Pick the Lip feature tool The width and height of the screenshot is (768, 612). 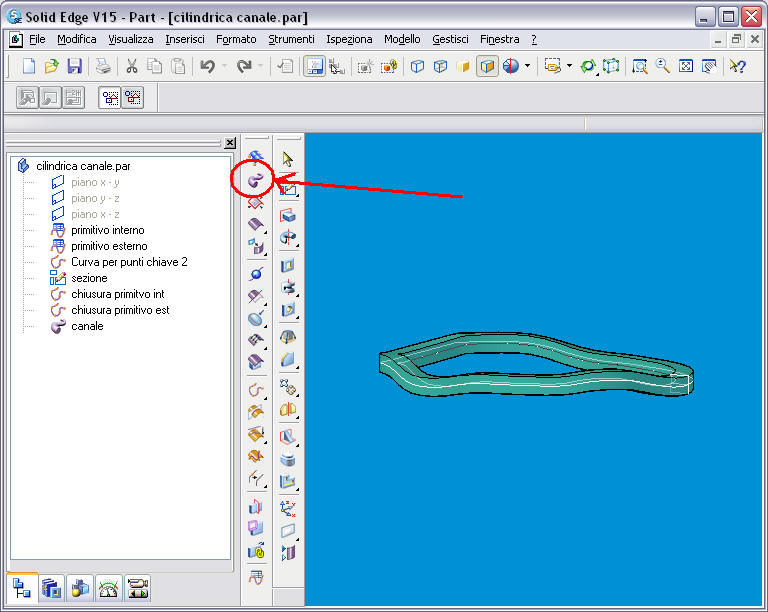tap(288, 482)
